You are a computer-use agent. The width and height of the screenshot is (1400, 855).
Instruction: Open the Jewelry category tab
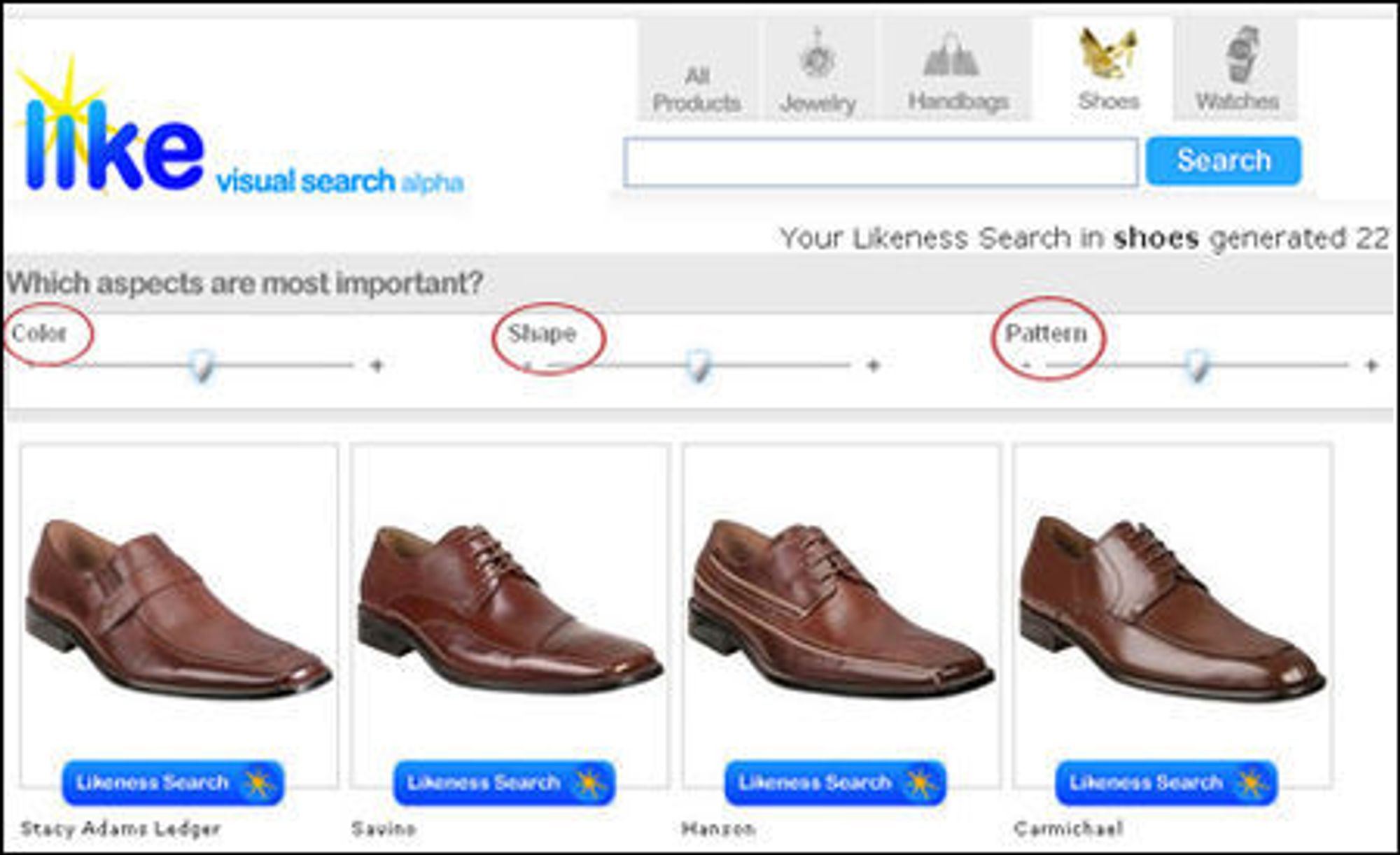click(x=818, y=71)
